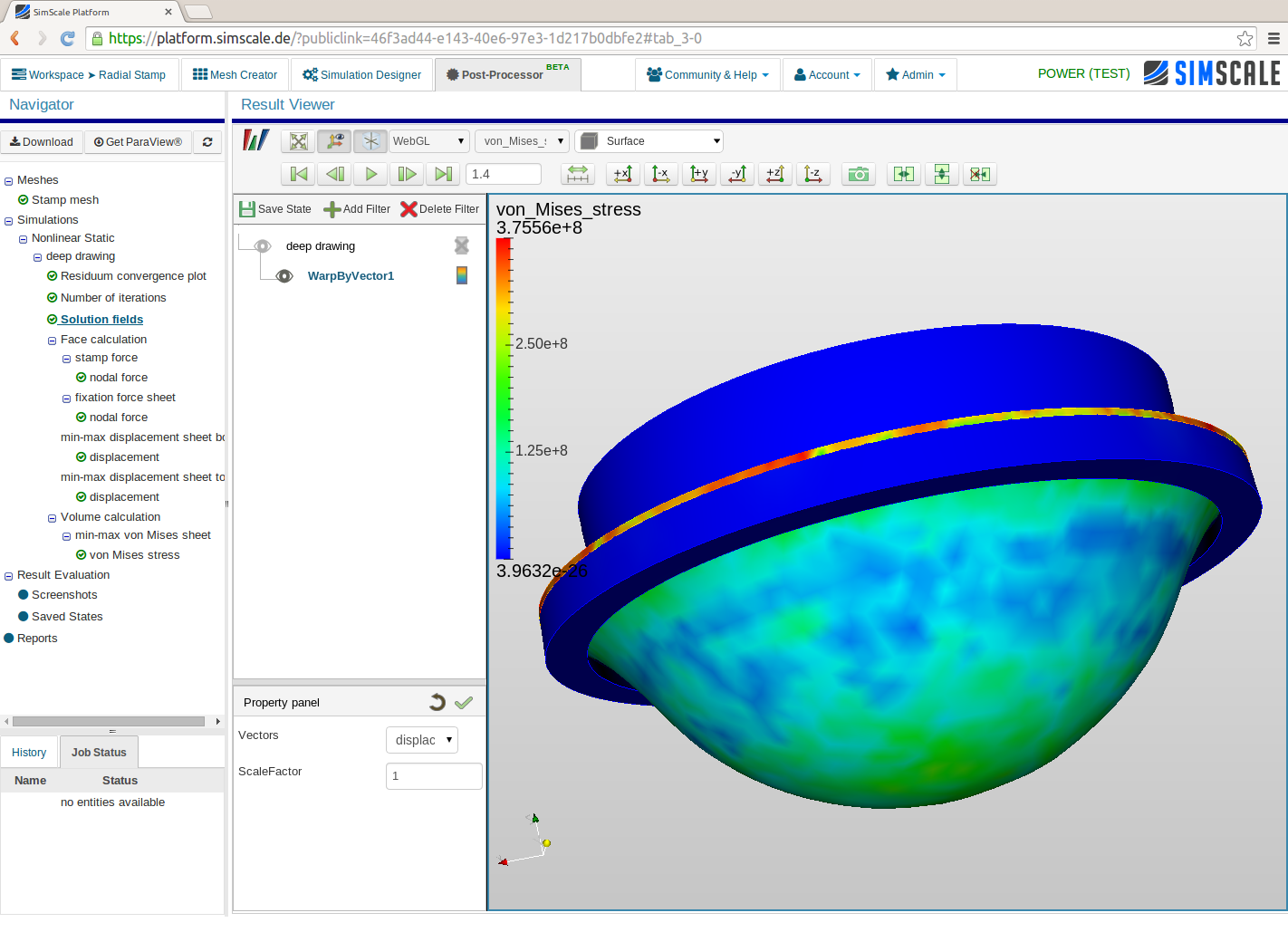Open the Vectors displacement dropdown
1288x932 pixels.
pyautogui.click(x=422, y=740)
